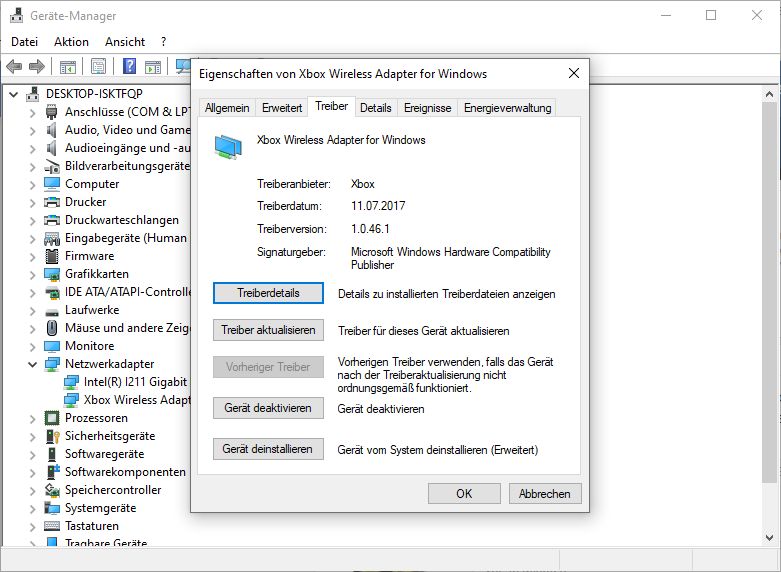Click the Treiberdatum value 11.07.2017

pos(378,206)
